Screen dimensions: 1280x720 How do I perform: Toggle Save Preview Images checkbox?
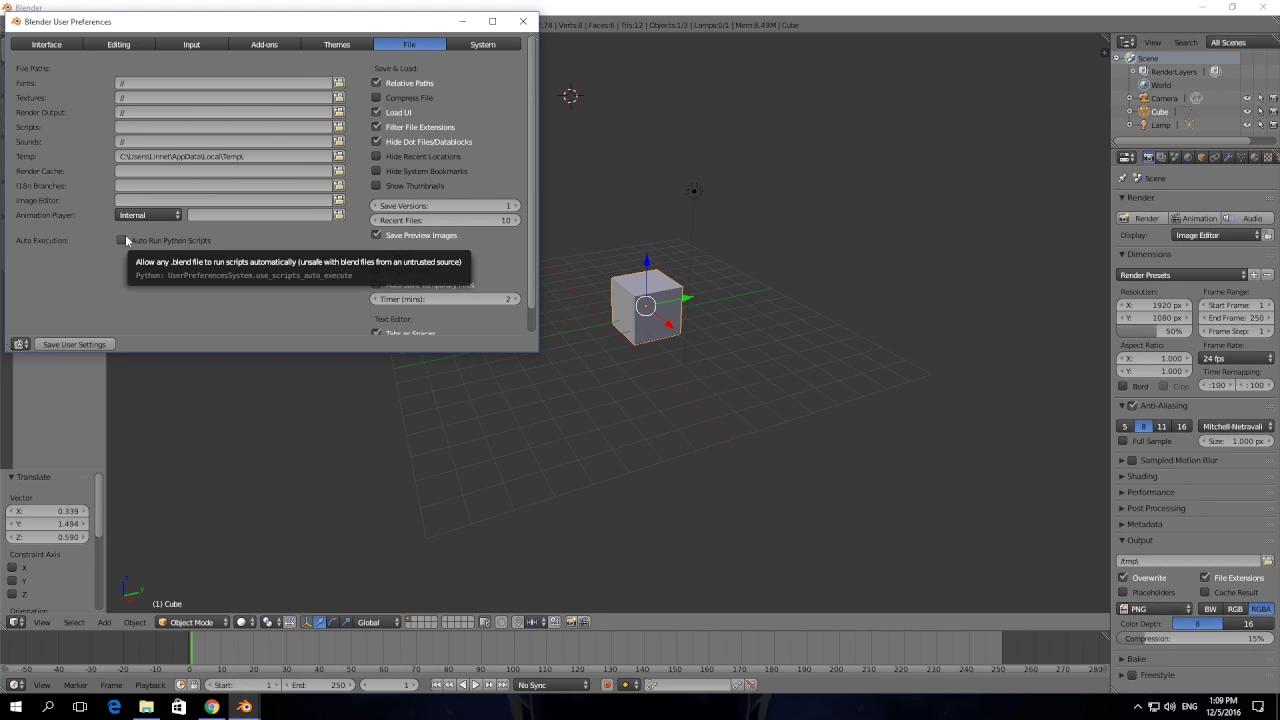[x=377, y=235]
